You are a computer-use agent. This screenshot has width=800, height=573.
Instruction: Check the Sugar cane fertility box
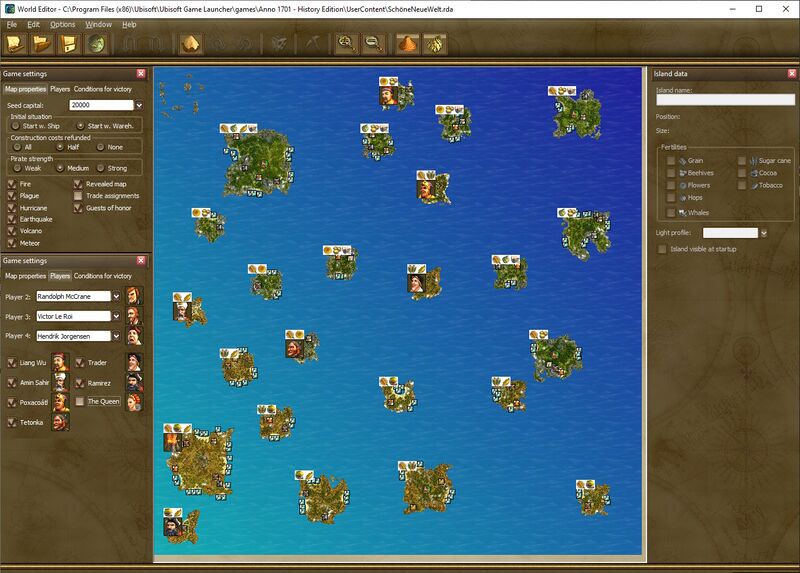pos(742,160)
